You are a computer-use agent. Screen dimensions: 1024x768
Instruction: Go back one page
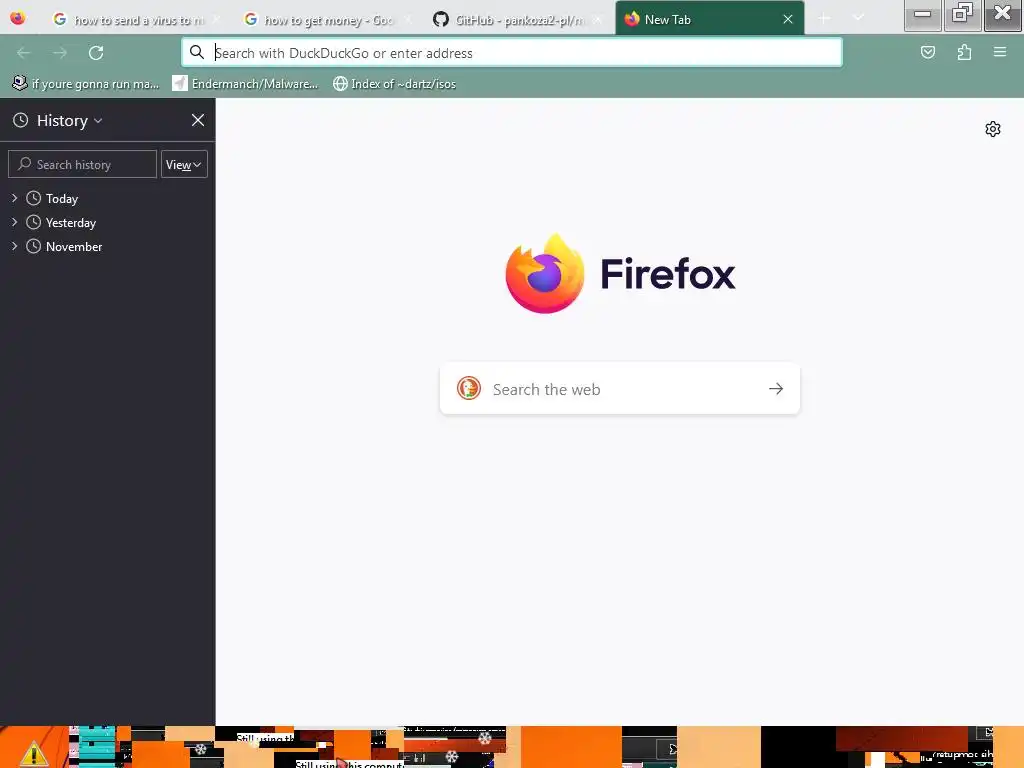(24, 53)
